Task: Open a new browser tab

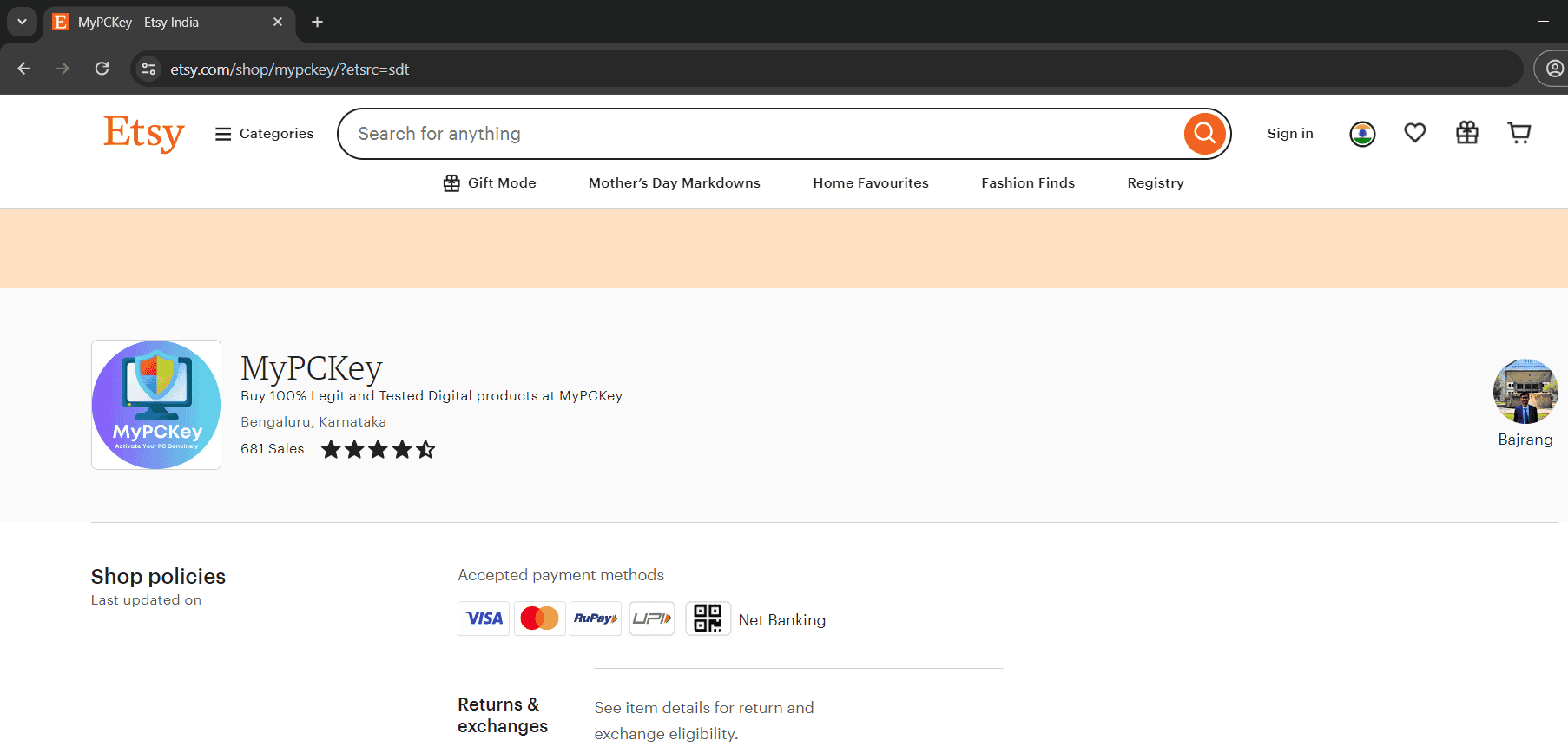Action: pos(318,22)
